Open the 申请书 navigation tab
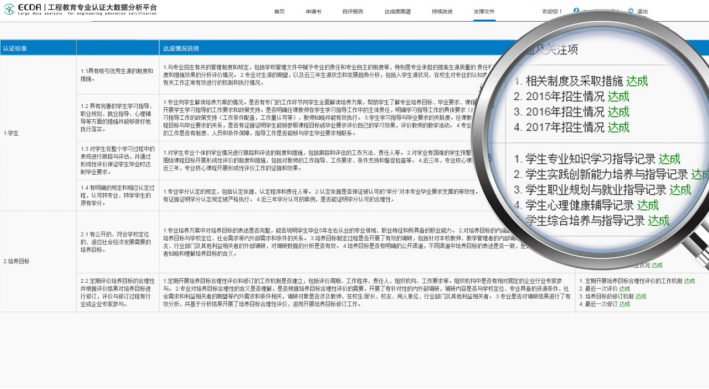Screen dimensions: 709x389 click(x=313, y=11)
